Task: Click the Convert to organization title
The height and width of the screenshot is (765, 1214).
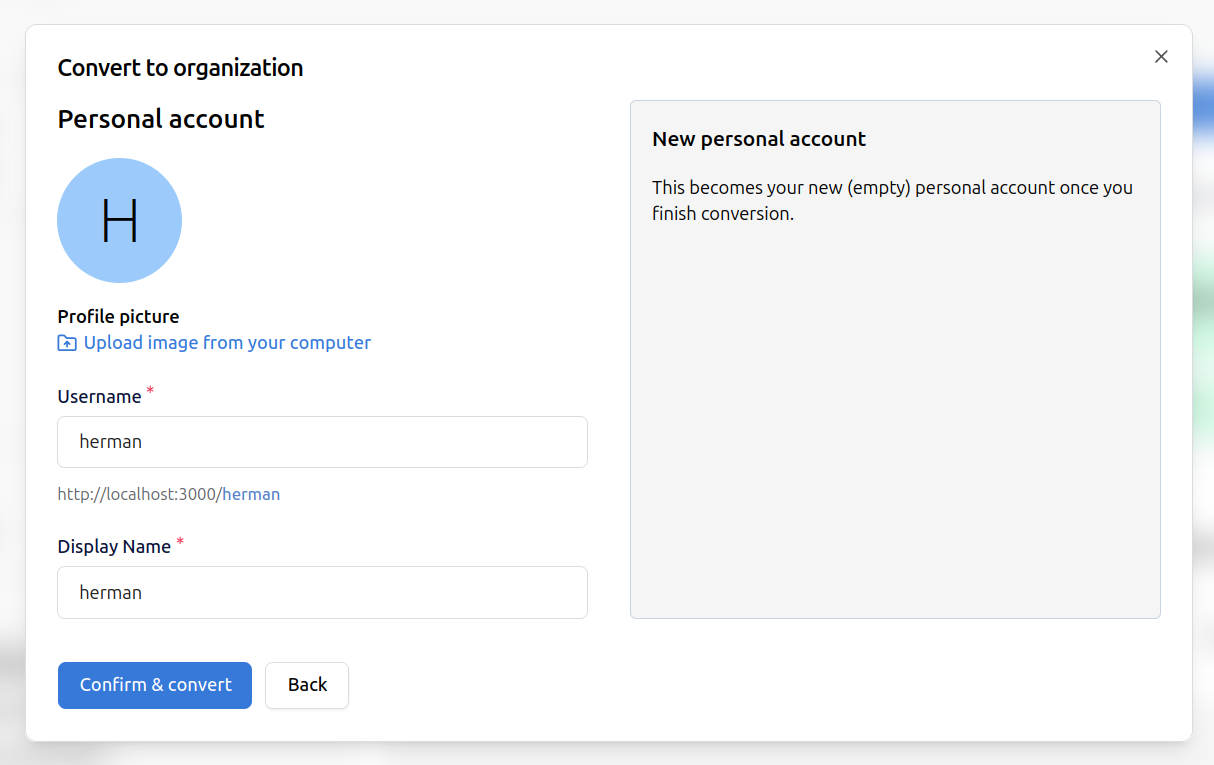Action: [x=180, y=68]
